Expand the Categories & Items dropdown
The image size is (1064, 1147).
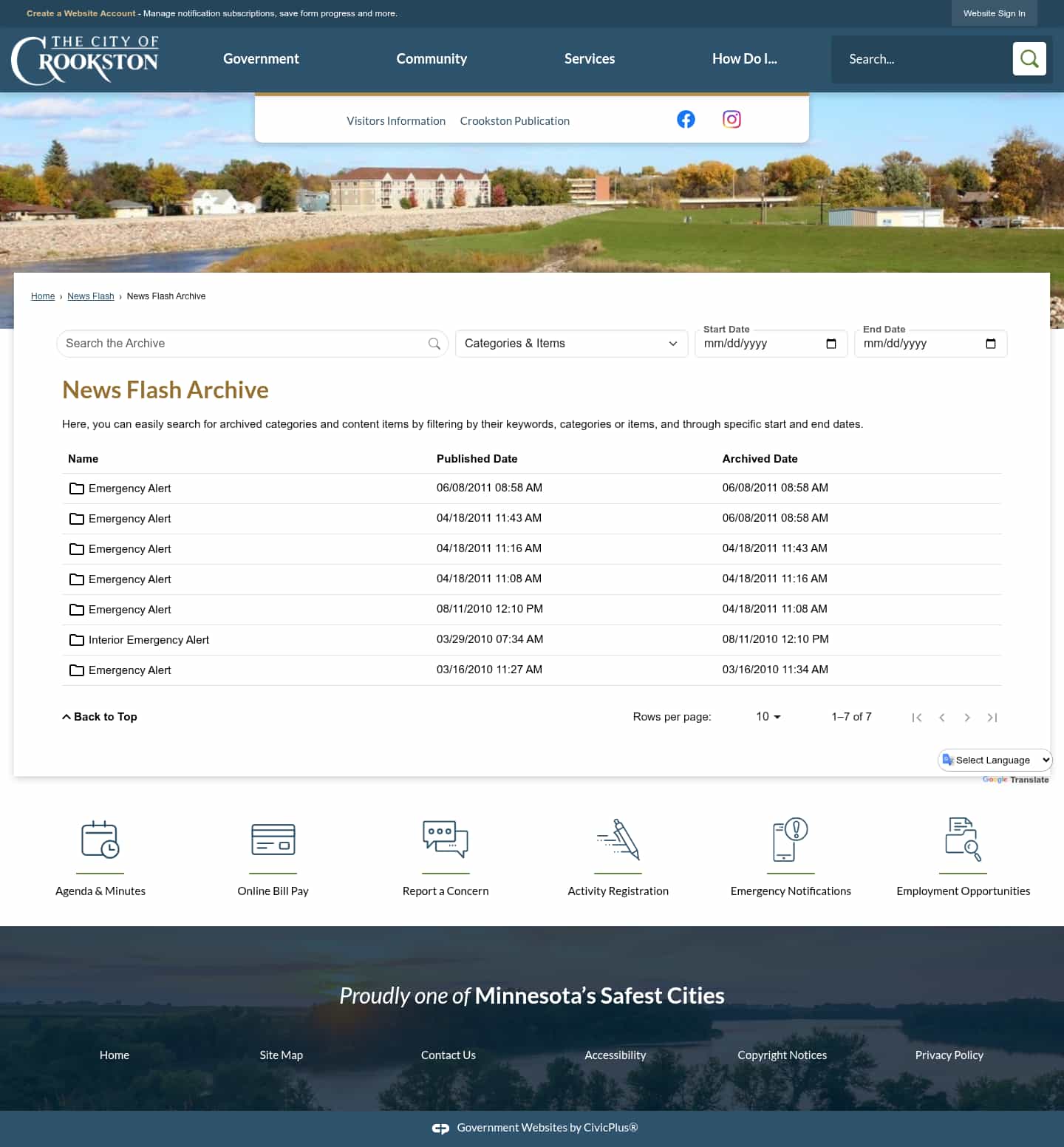click(571, 344)
